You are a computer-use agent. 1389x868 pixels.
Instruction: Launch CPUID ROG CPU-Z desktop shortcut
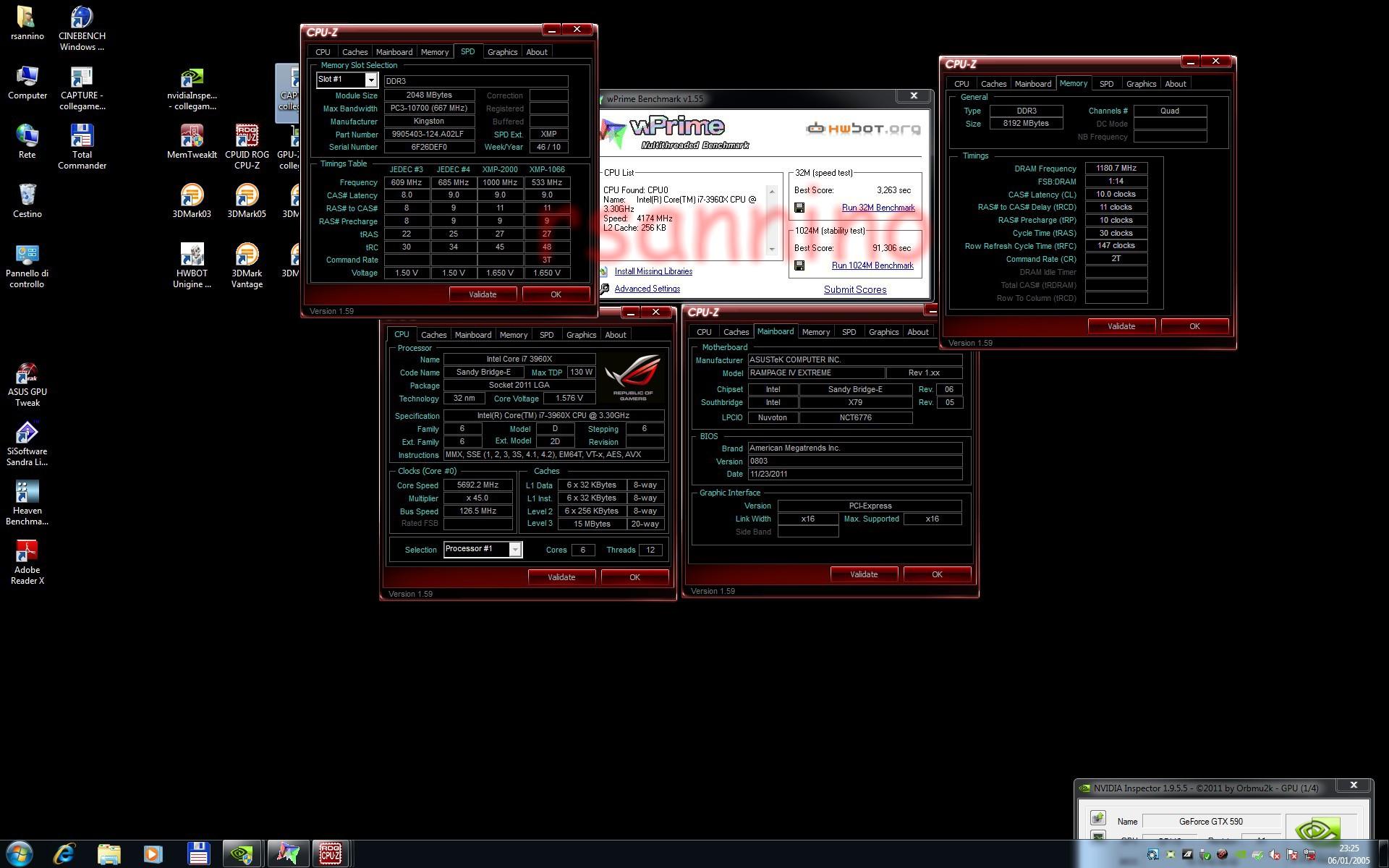[247, 148]
